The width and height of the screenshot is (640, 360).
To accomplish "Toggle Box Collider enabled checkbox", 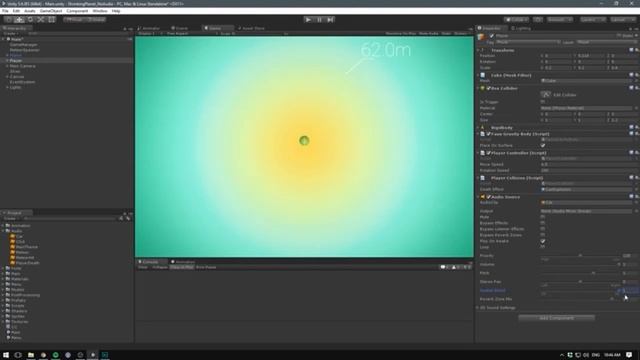I will point(489,88).
